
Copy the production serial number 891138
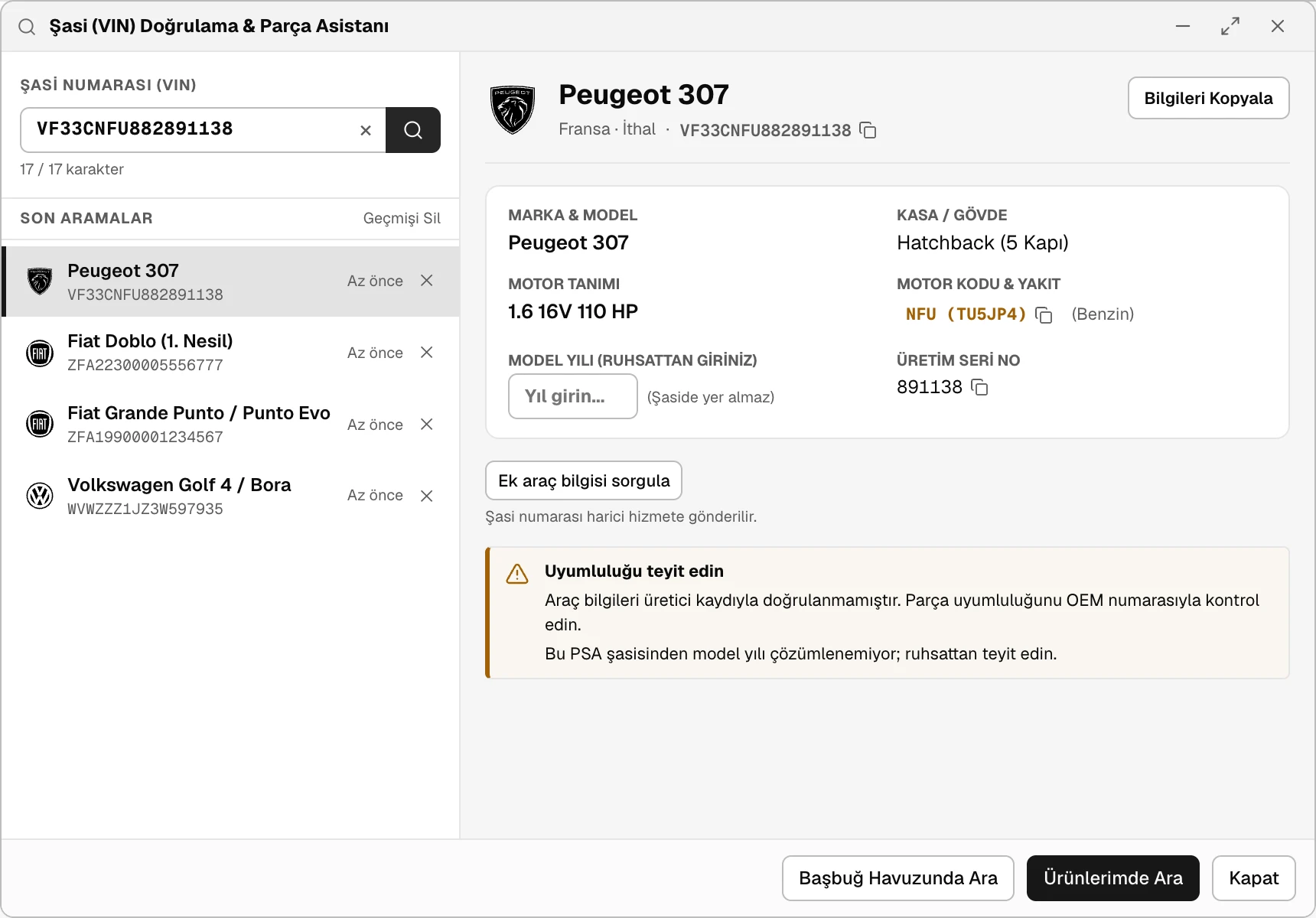(979, 387)
